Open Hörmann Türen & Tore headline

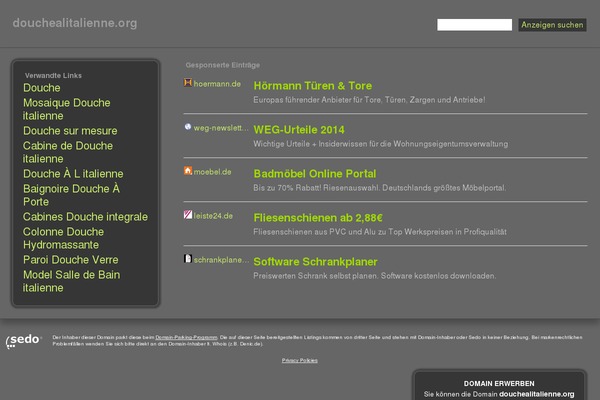click(313, 86)
